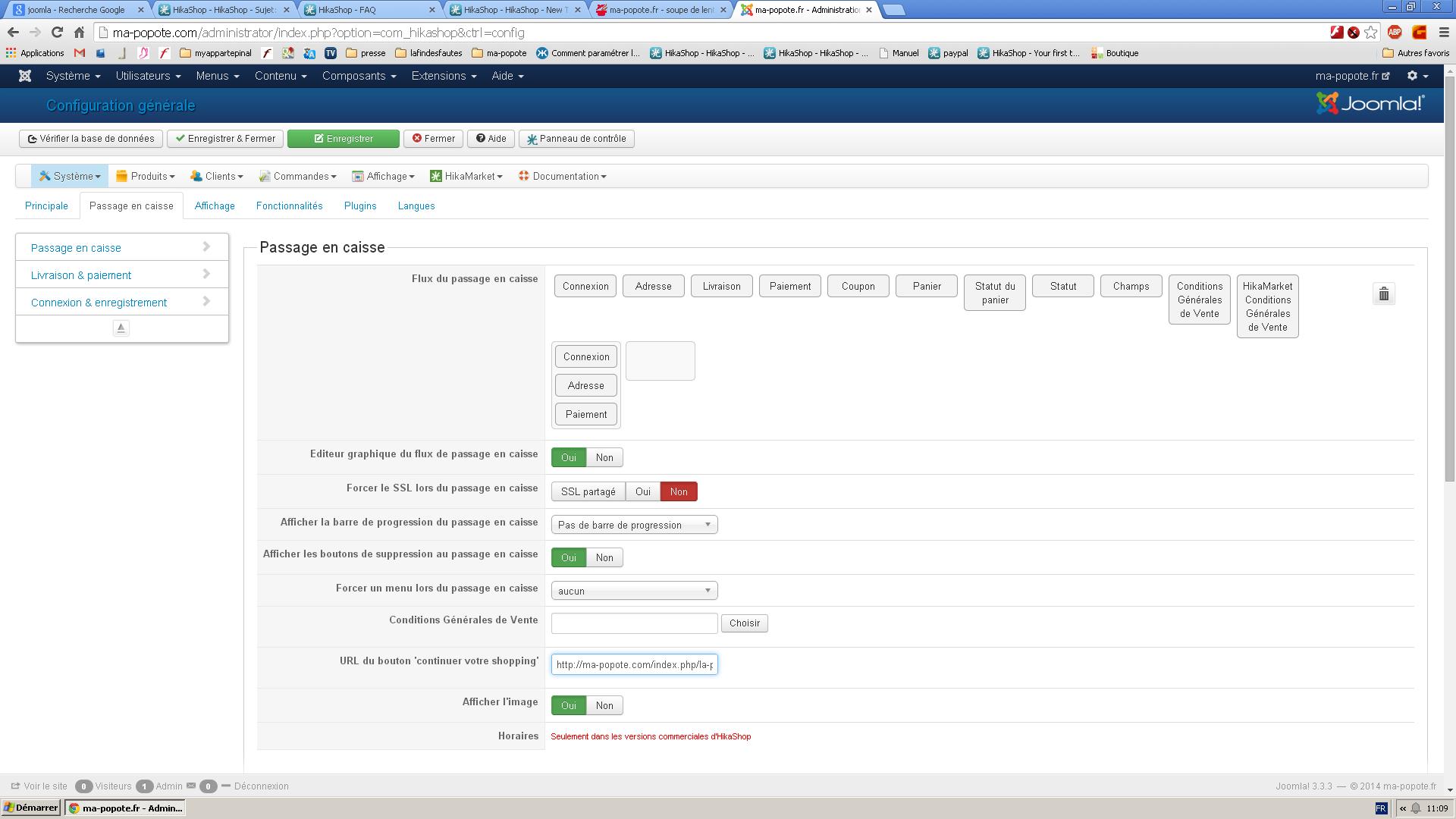Set graphical checkout flow editor to Non
Image resolution: width=1456 pixels, height=819 pixels.
click(604, 457)
